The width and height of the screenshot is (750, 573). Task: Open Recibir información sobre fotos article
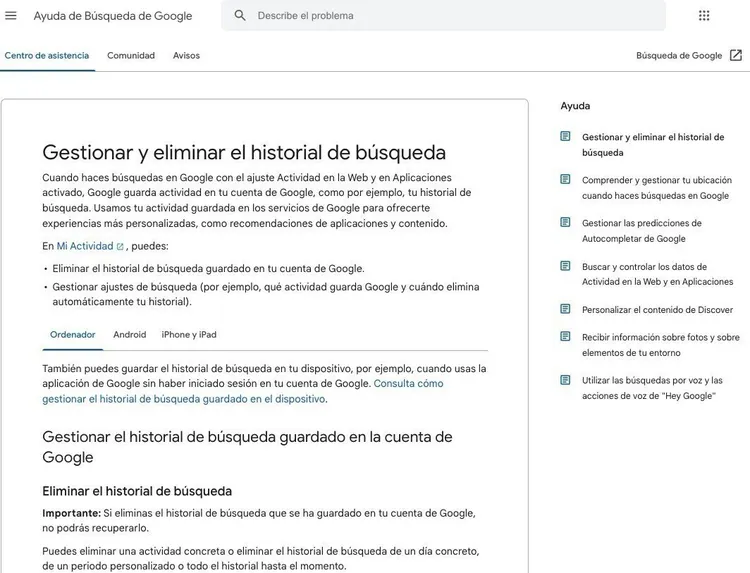pos(661,345)
